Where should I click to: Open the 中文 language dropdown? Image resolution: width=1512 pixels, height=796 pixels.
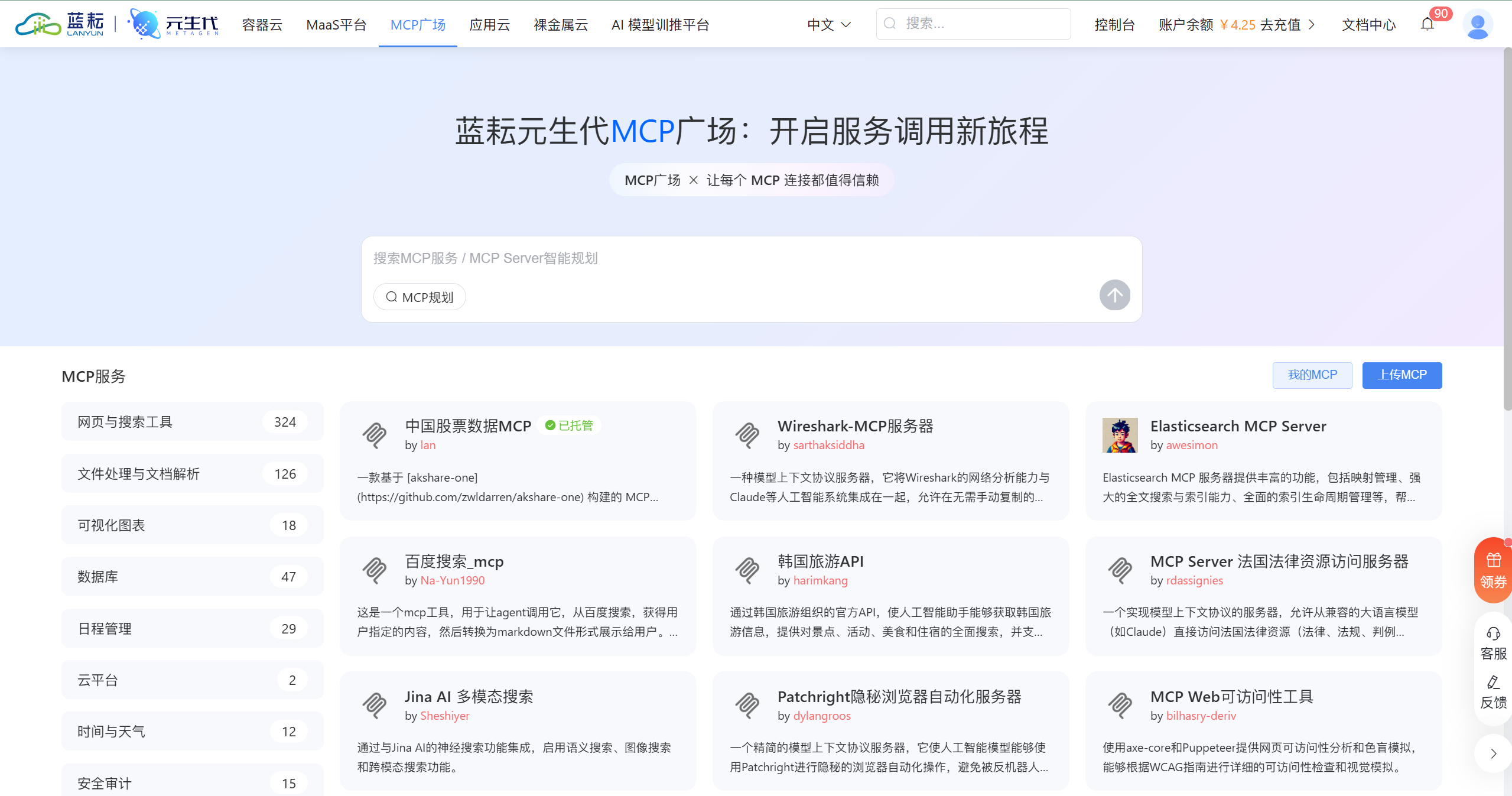tap(829, 25)
